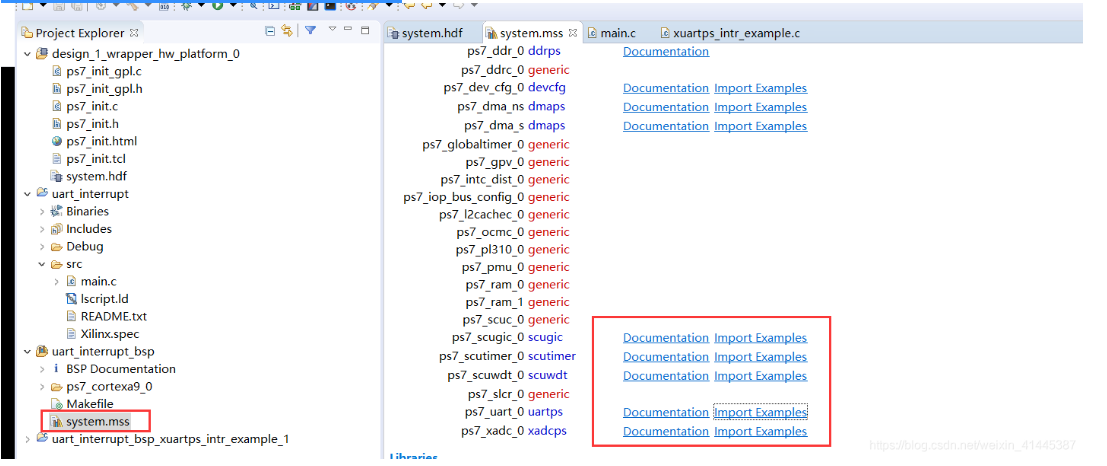Click the Binaries node icon
This screenshot has width=1107, height=466.
57,211
